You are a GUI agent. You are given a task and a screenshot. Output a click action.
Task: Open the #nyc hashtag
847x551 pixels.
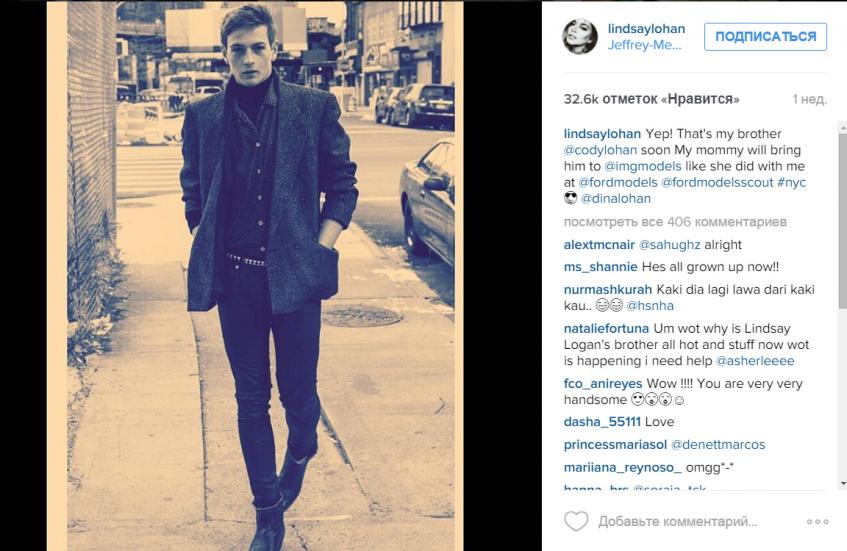(791, 183)
